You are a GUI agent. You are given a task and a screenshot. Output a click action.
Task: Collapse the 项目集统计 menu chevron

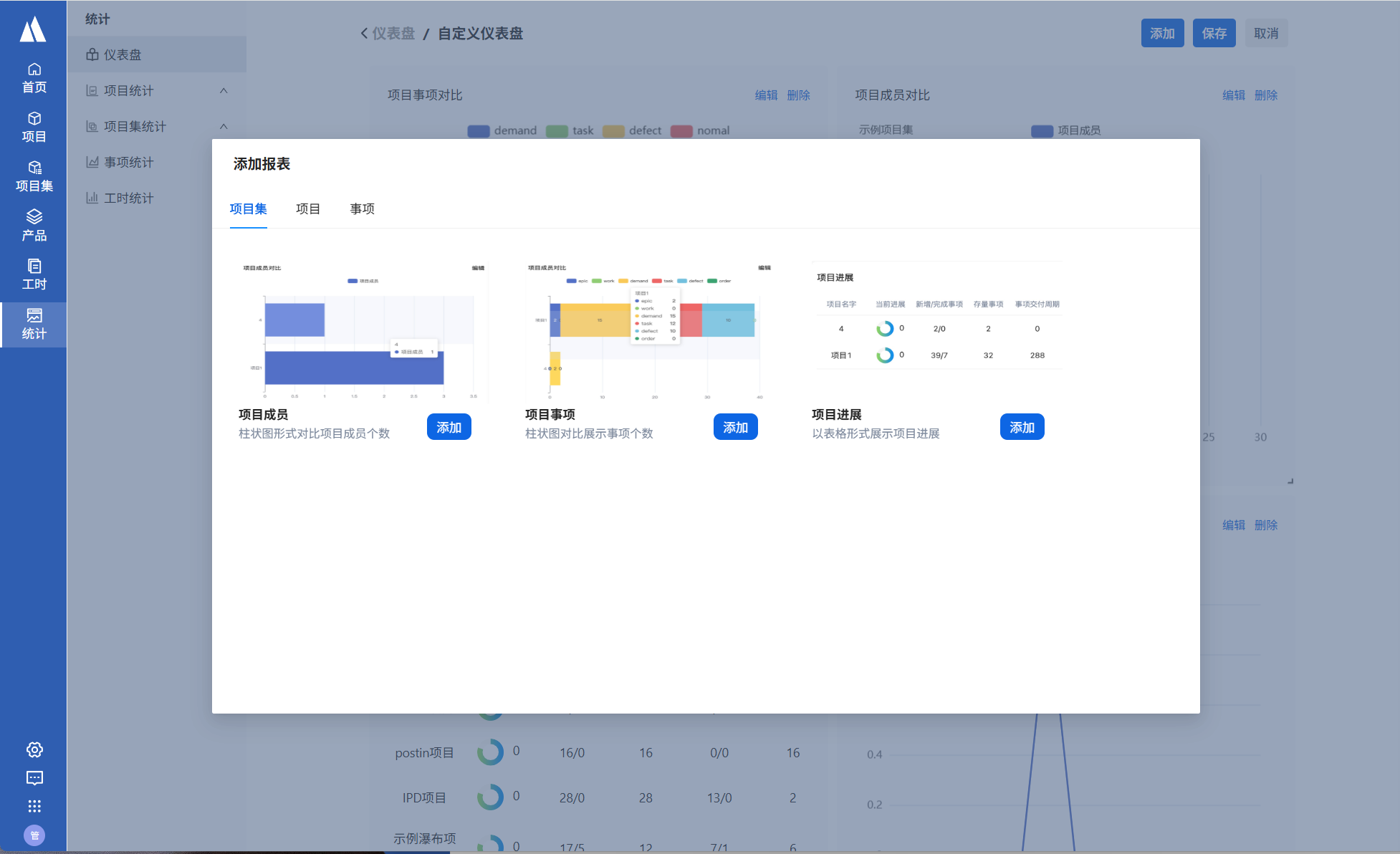(224, 126)
